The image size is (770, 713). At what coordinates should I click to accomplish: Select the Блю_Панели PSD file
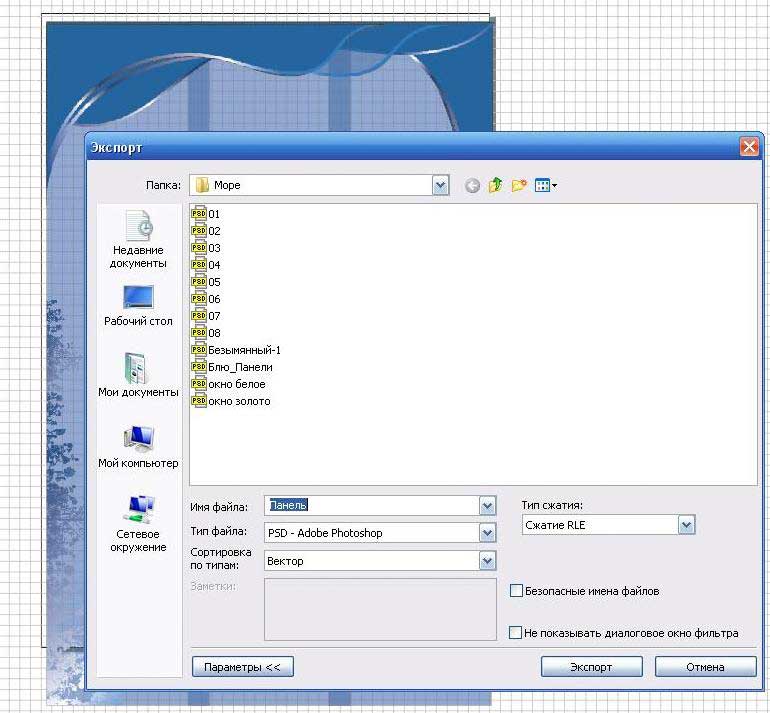(x=232, y=367)
